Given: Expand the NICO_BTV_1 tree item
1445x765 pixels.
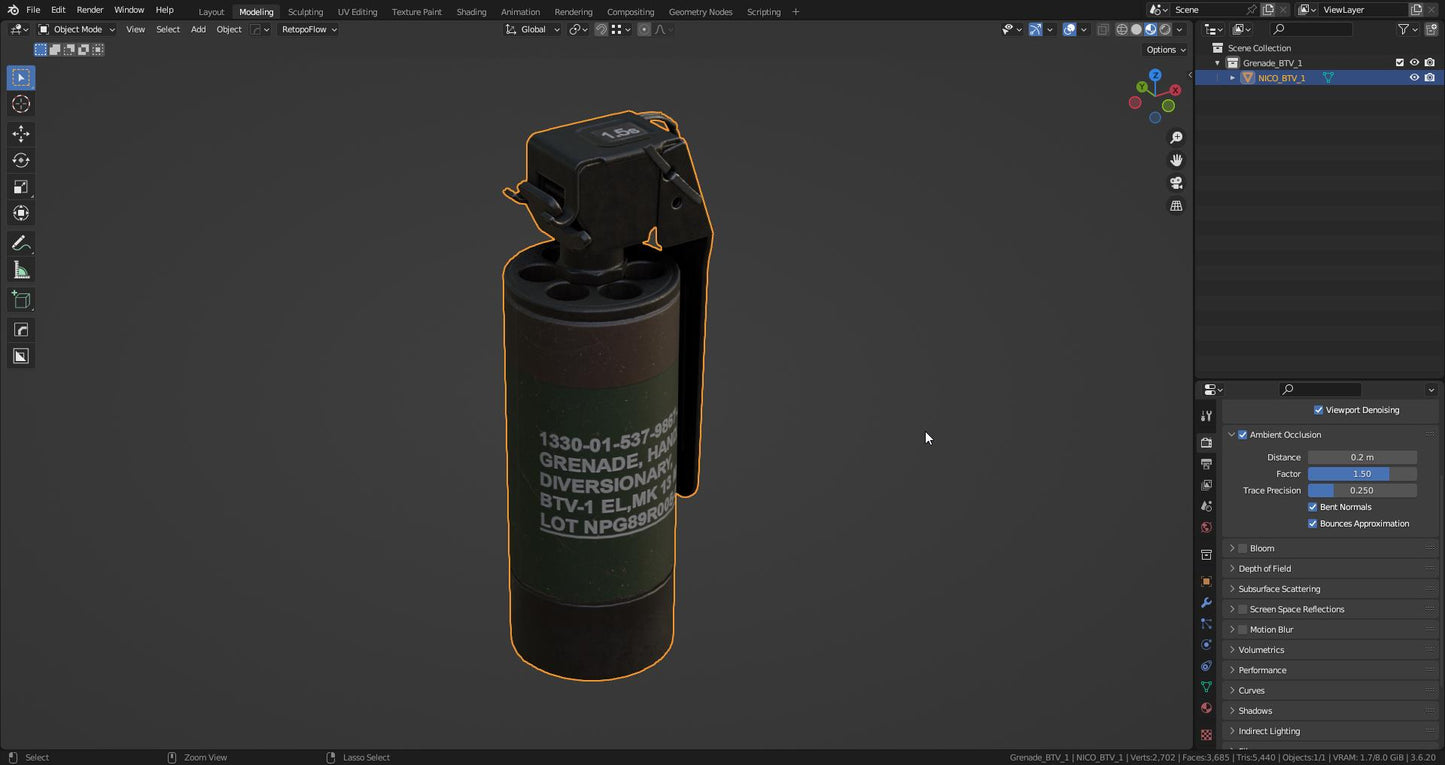Looking at the screenshot, I should pyautogui.click(x=1232, y=78).
